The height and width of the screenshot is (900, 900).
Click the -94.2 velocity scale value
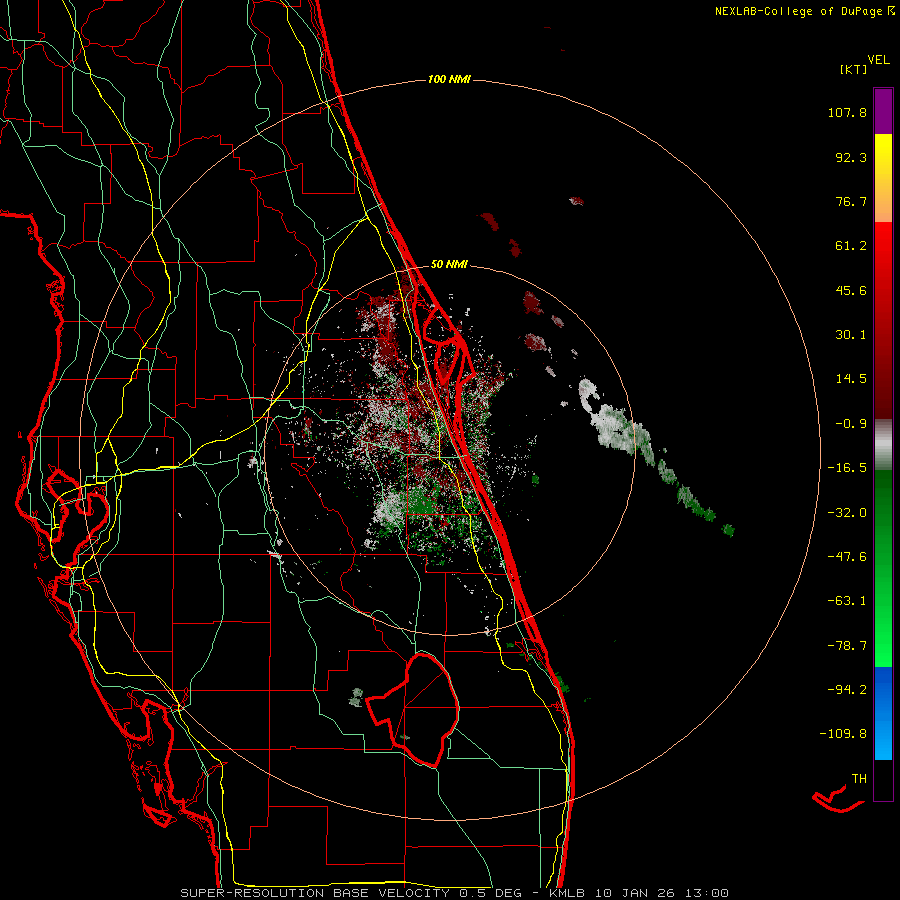pyautogui.click(x=847, y=690)
